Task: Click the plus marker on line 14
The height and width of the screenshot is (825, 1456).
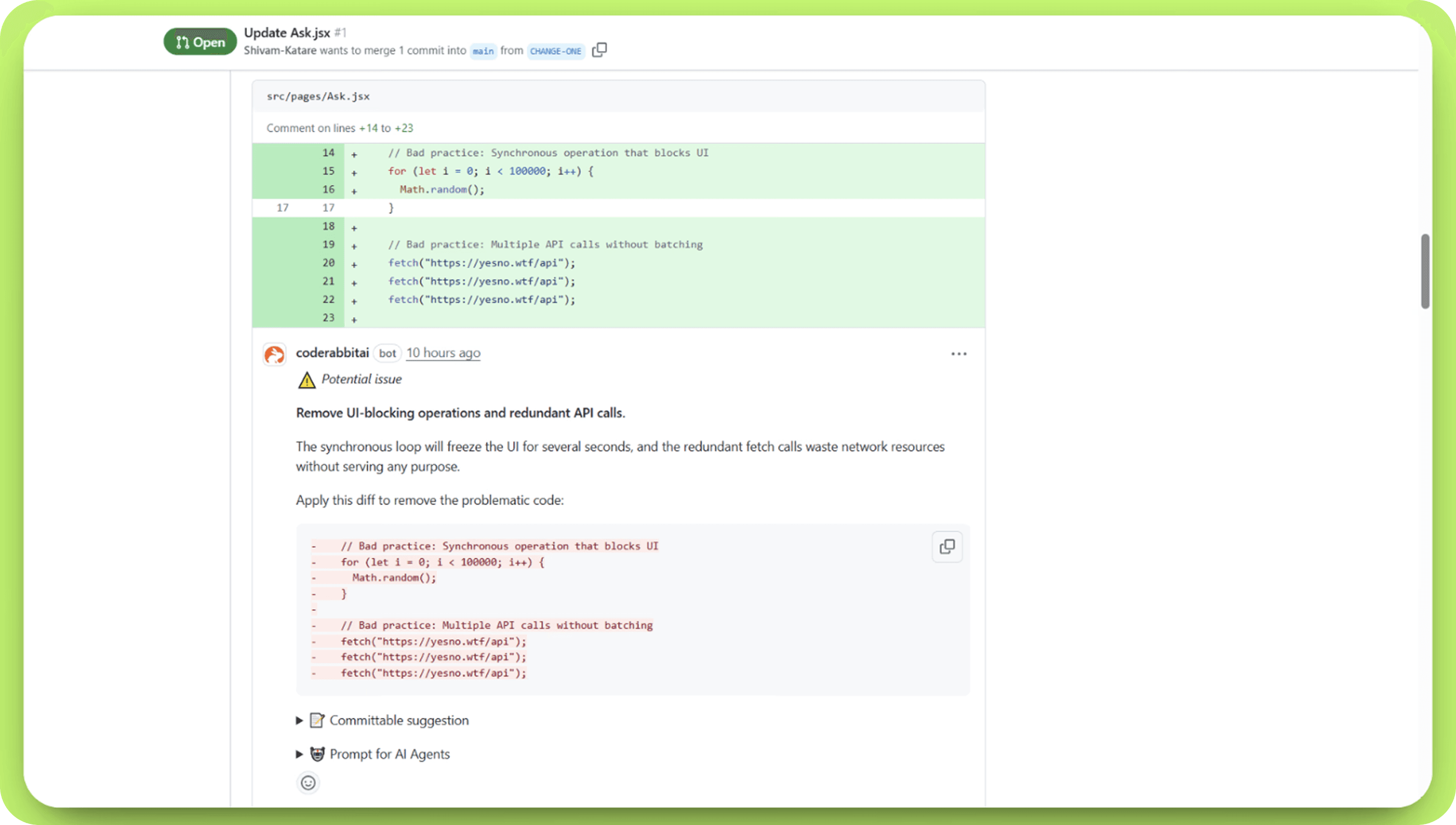Action: pyautogui.click(x=354, y=154)
